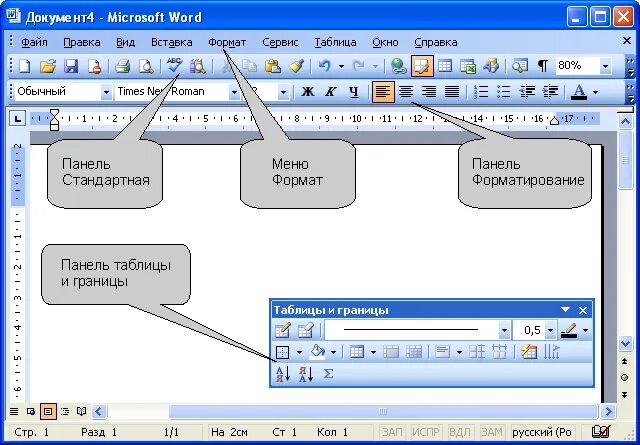Toggle align right button

pos(429,91)
